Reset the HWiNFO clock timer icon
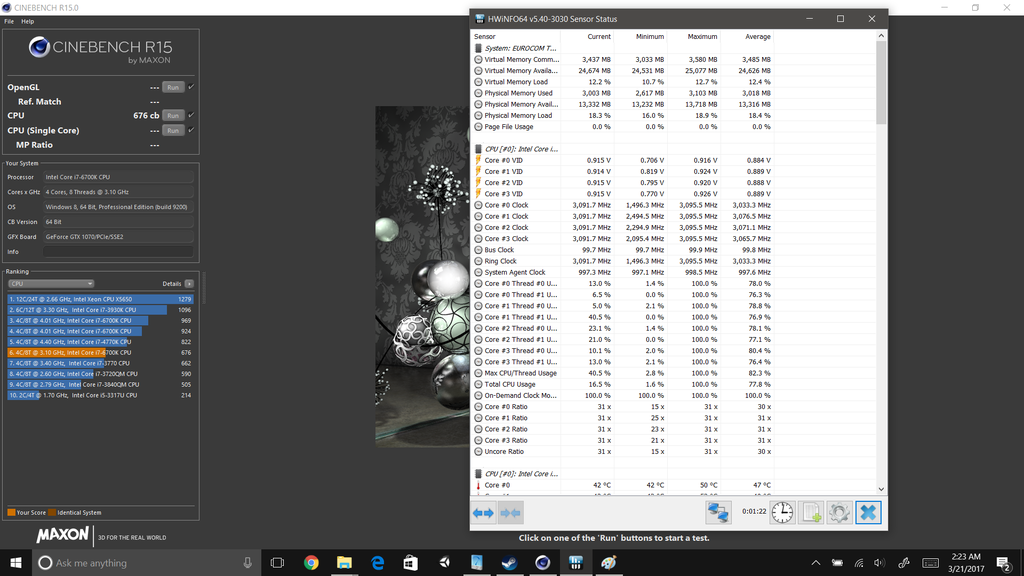 [x=782, y=513]
